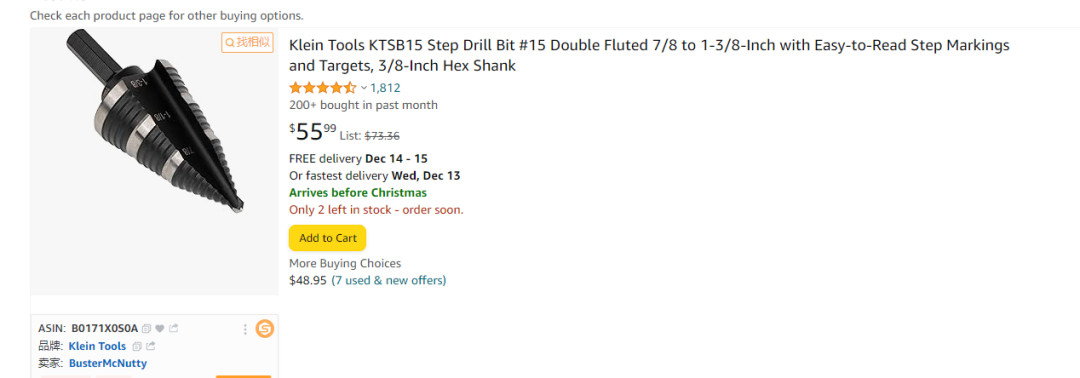
Task: Favorite the product with heart icon
Action: tap(160, 328)
